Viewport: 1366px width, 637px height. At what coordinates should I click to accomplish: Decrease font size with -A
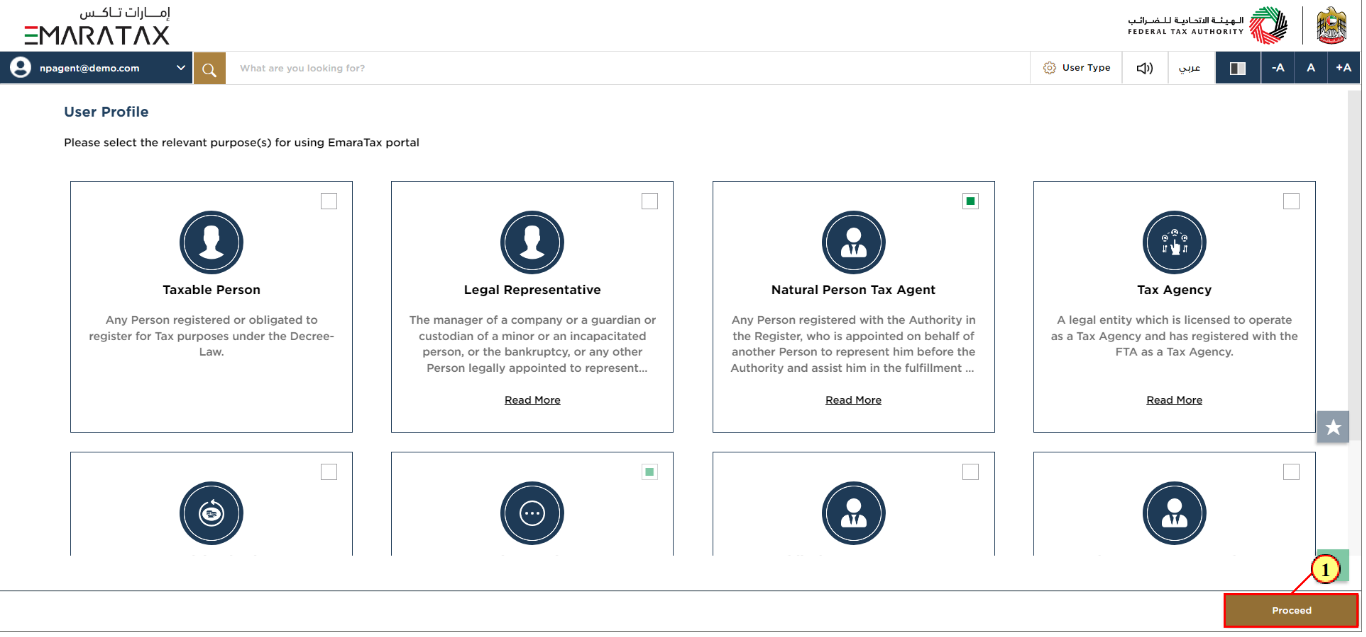click(x=1278, y=68)
